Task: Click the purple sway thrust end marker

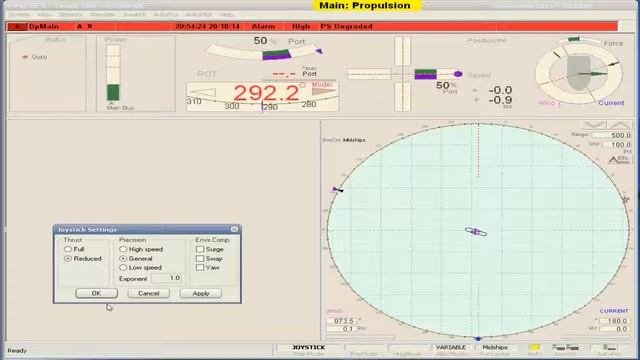Action: click(x=458, y=74)
